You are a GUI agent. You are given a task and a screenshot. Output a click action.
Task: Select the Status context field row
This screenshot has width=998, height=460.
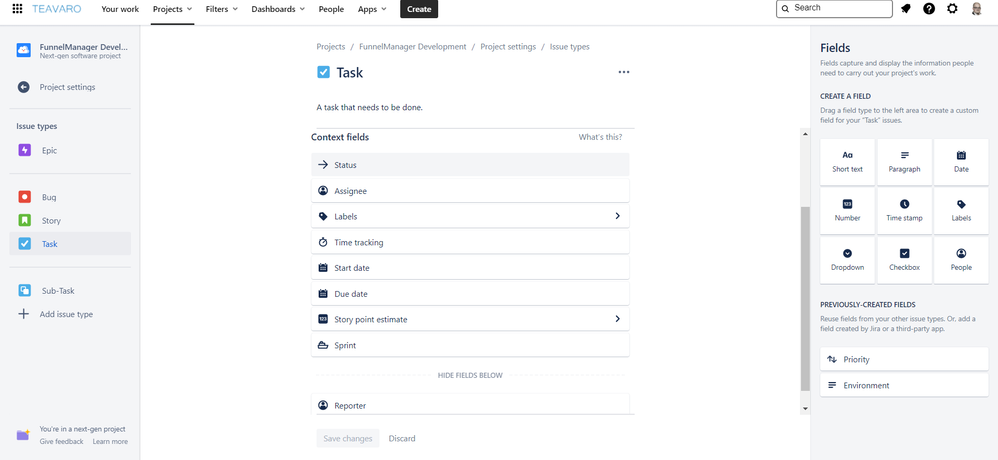pos(470,165)
